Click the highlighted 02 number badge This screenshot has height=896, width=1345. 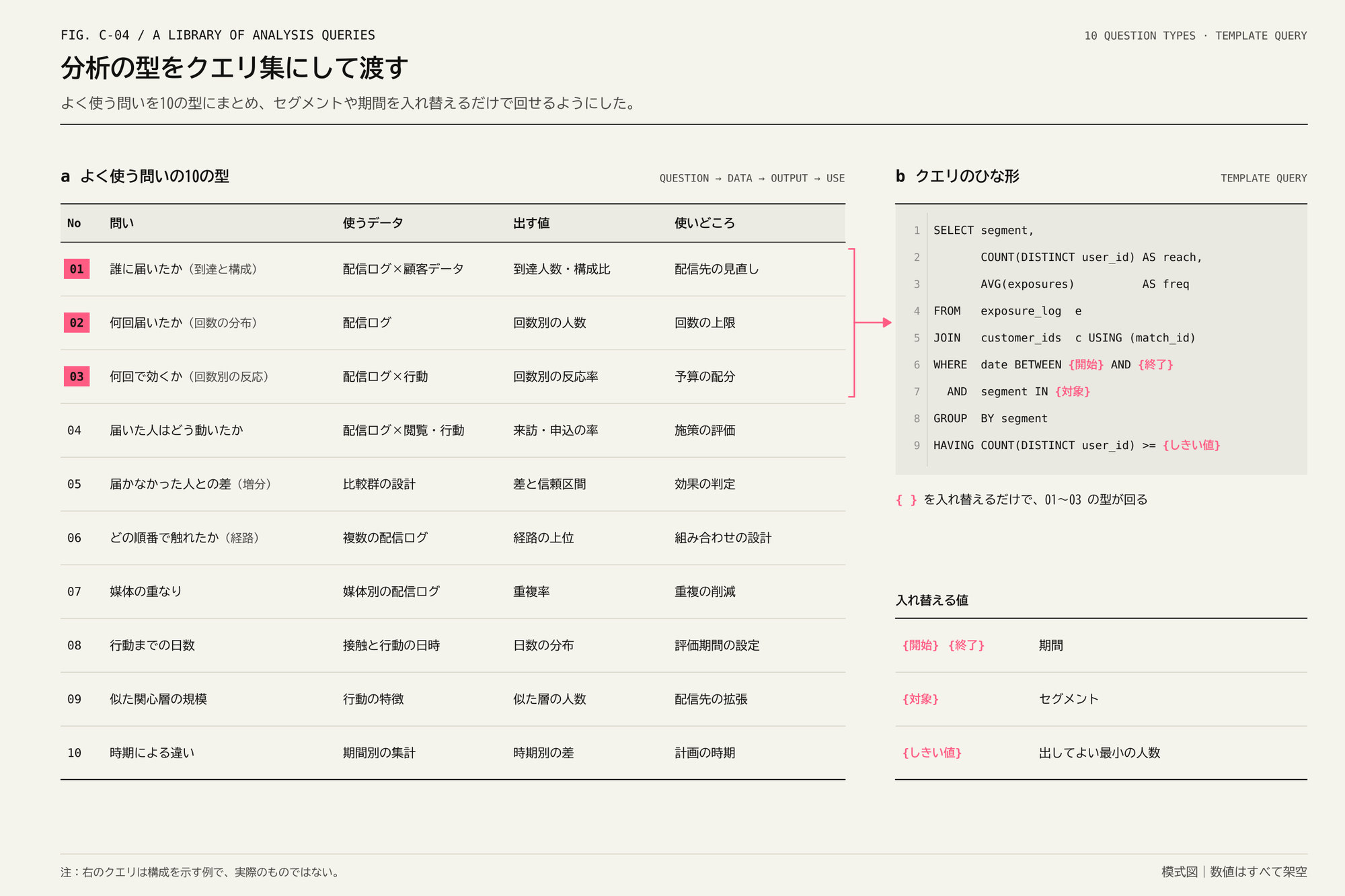(77, 323)
